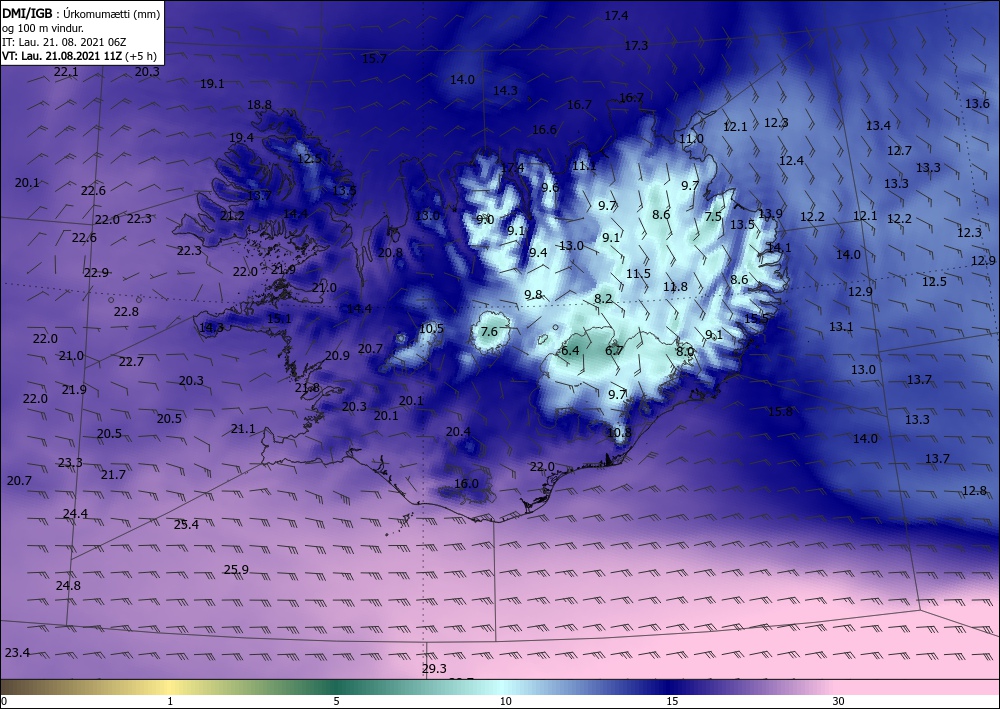Click the 9.6 value label
Viewport: 1000px width, 709px height.
click(x=550, y=187)
